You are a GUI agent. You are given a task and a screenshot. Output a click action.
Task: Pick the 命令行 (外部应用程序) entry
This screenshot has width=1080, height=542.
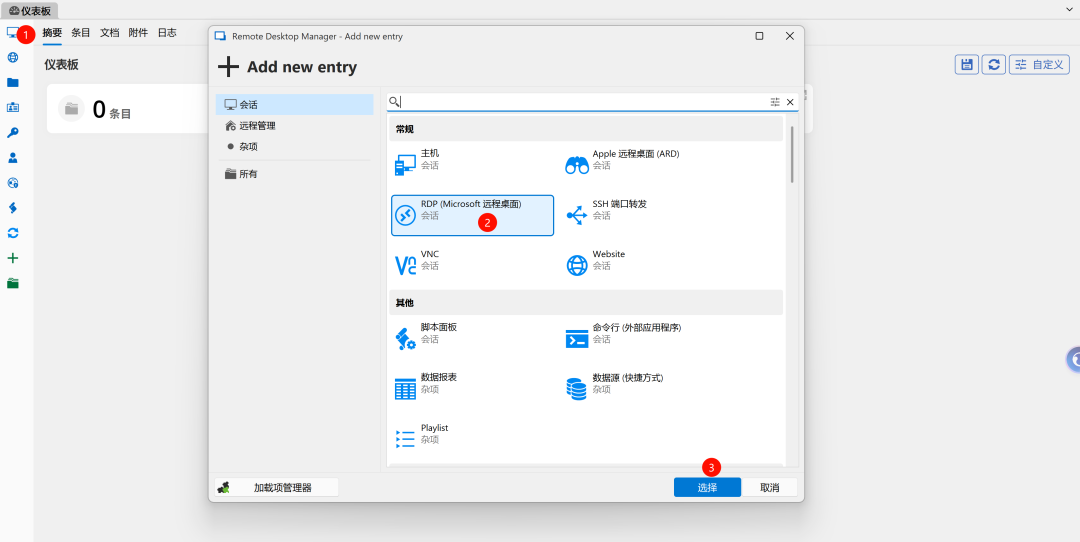pos(643,339)
